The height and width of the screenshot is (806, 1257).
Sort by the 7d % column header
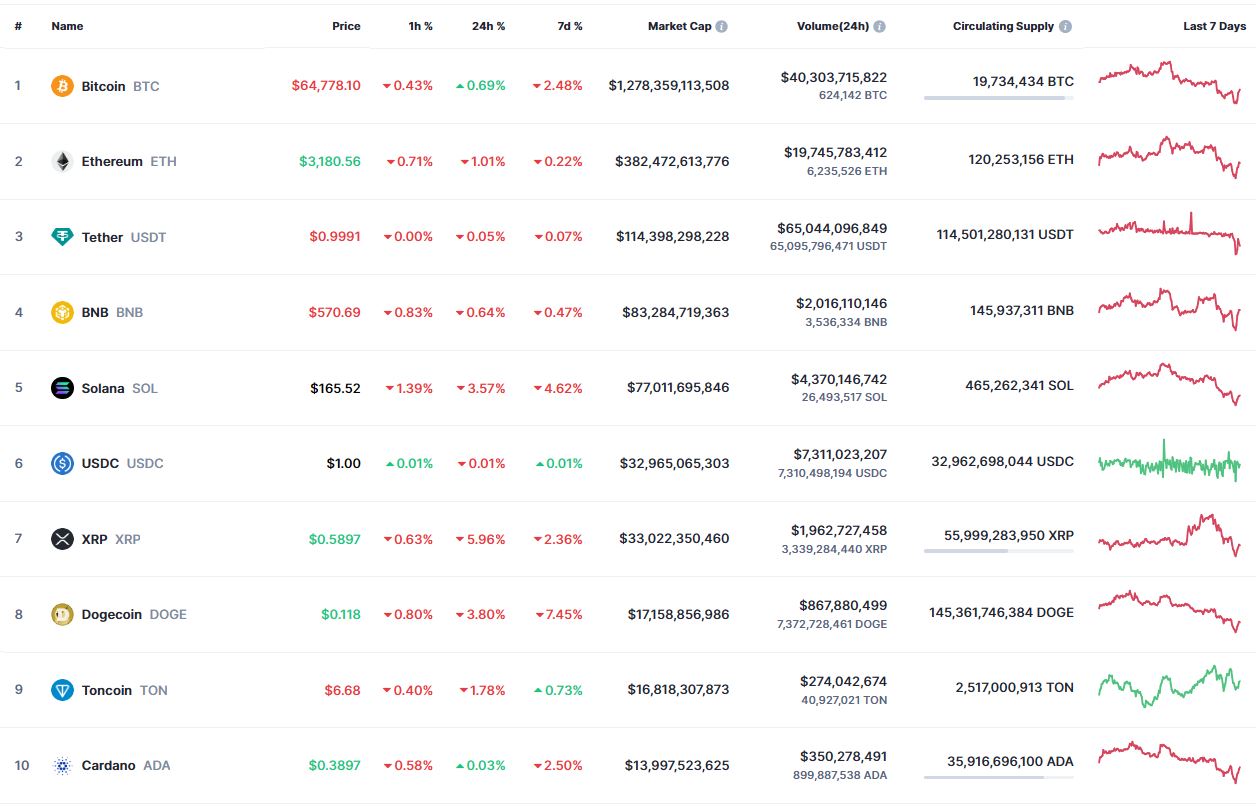point(570,26)
